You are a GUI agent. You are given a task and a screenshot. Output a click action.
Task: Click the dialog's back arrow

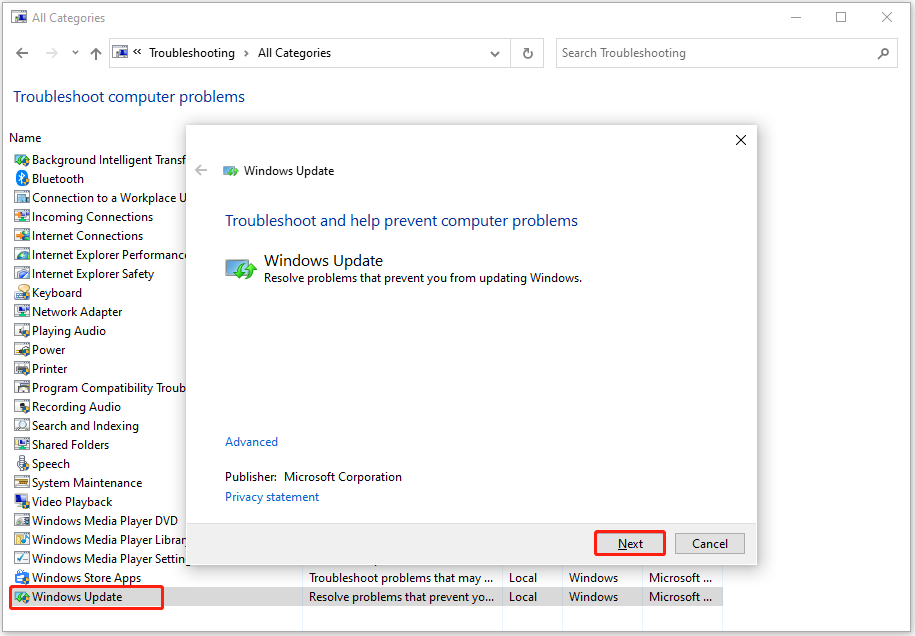click(x=201, y=170)
